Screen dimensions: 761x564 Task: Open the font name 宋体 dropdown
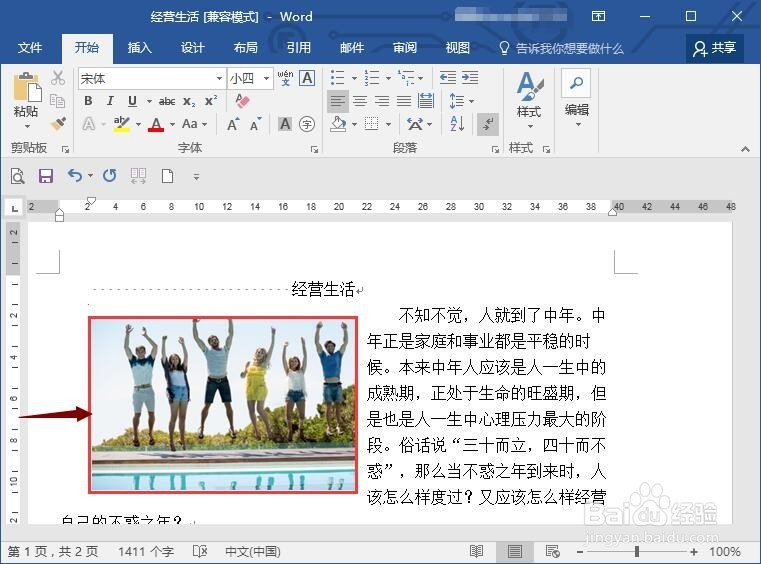tap(219, 78)
